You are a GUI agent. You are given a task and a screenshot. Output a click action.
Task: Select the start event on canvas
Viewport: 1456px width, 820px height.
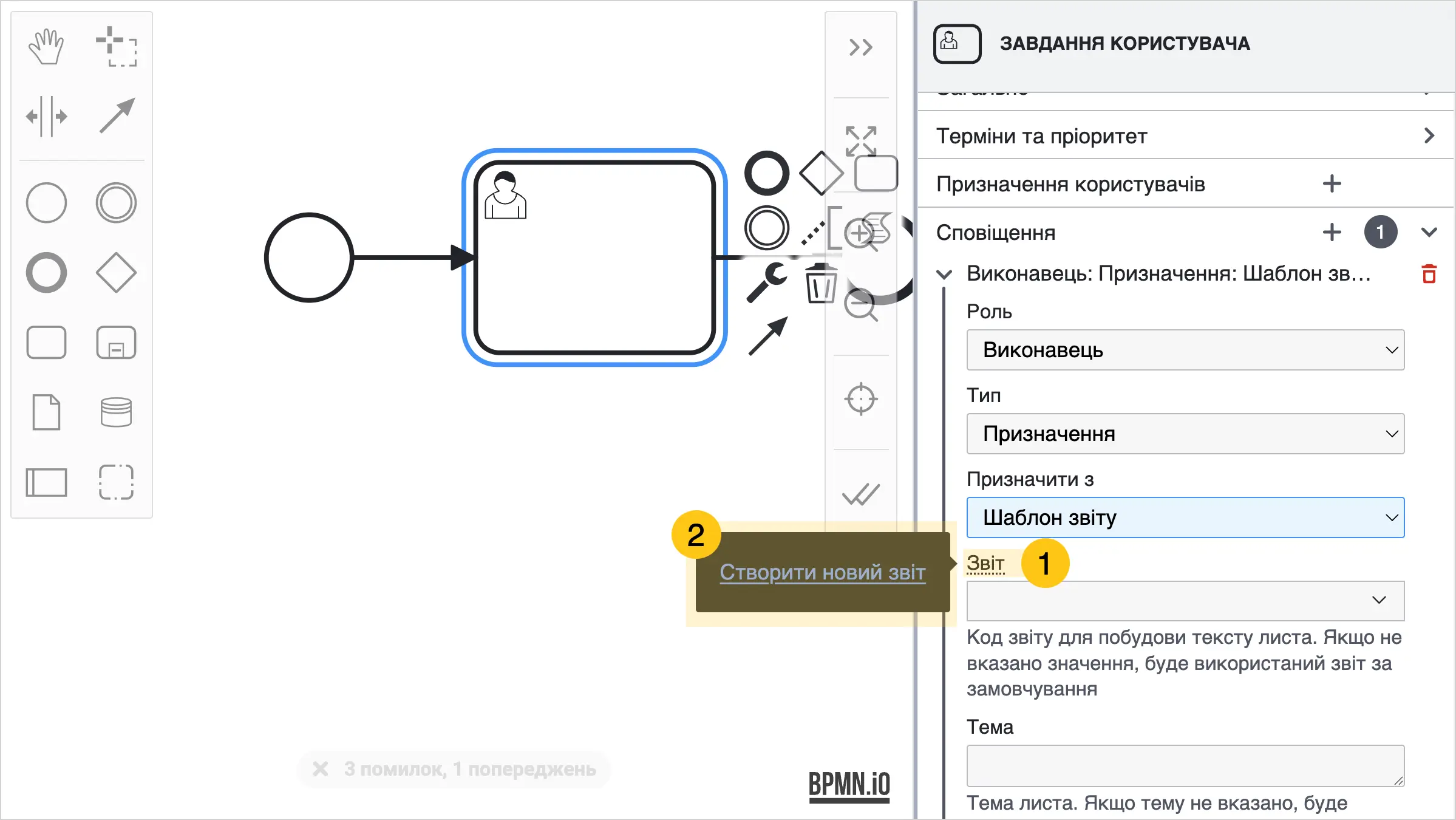309,258
